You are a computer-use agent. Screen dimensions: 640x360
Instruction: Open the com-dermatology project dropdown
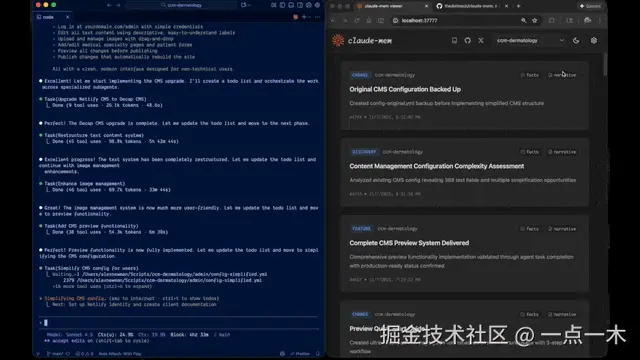530,40
